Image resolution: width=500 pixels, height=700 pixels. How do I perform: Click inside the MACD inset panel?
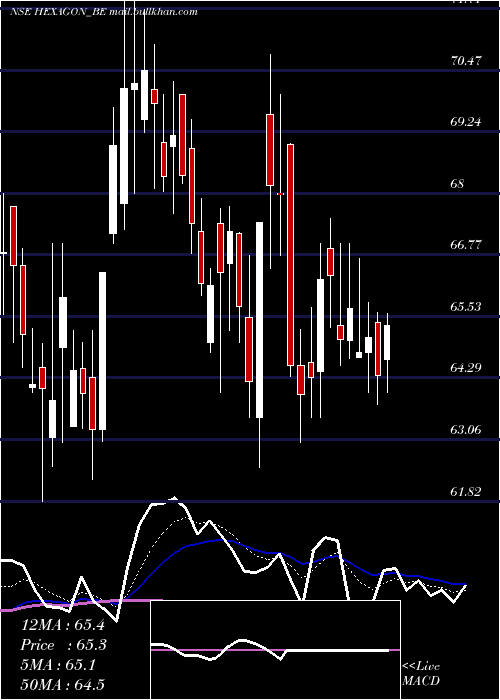275,650
